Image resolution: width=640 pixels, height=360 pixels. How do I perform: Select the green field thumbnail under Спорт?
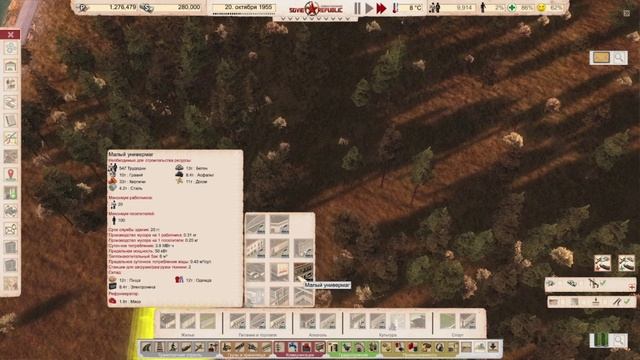pyautogui.click(x=447, y=321)
